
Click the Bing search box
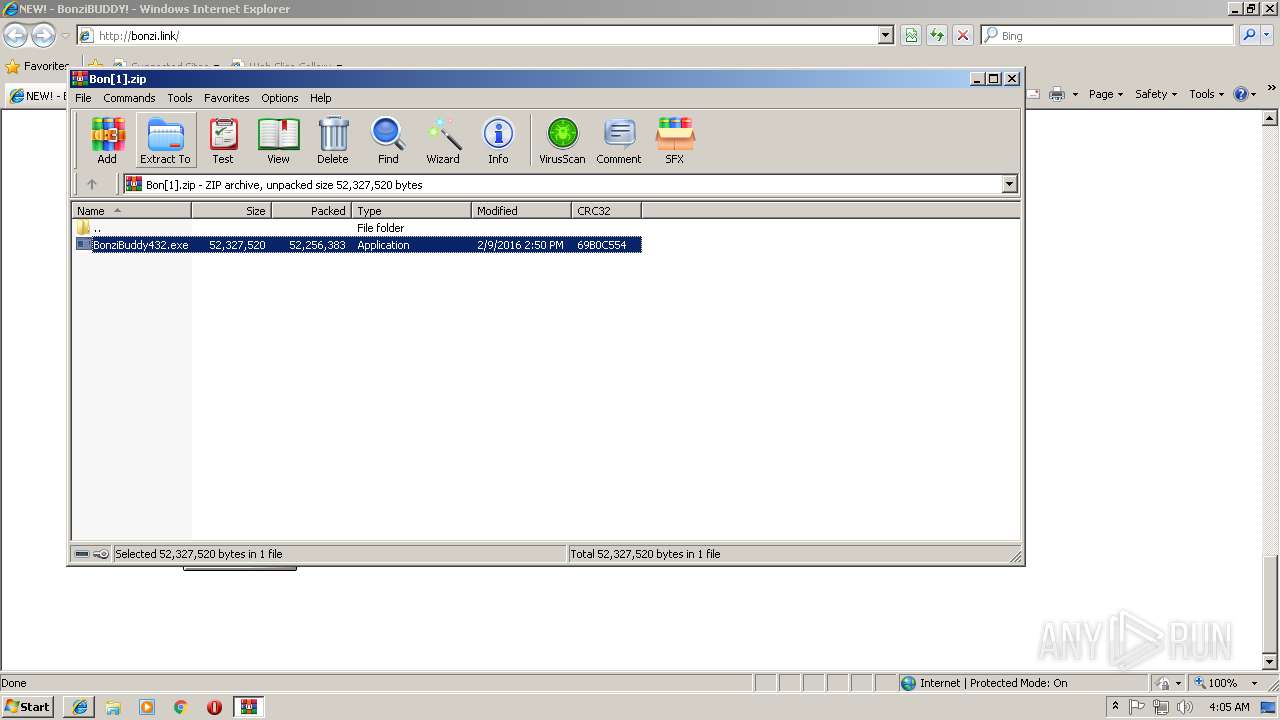point(1107,35)
